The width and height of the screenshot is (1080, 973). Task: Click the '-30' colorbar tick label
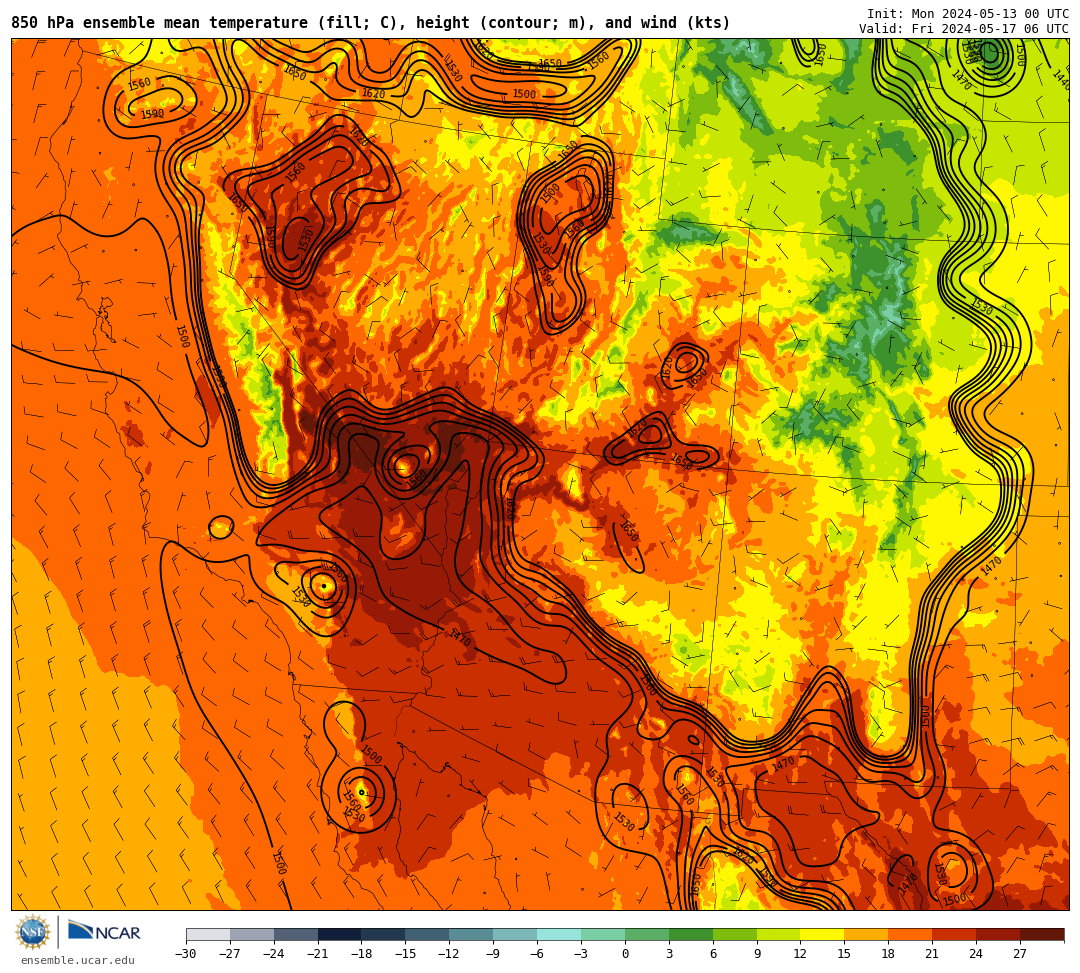point(186,954)
